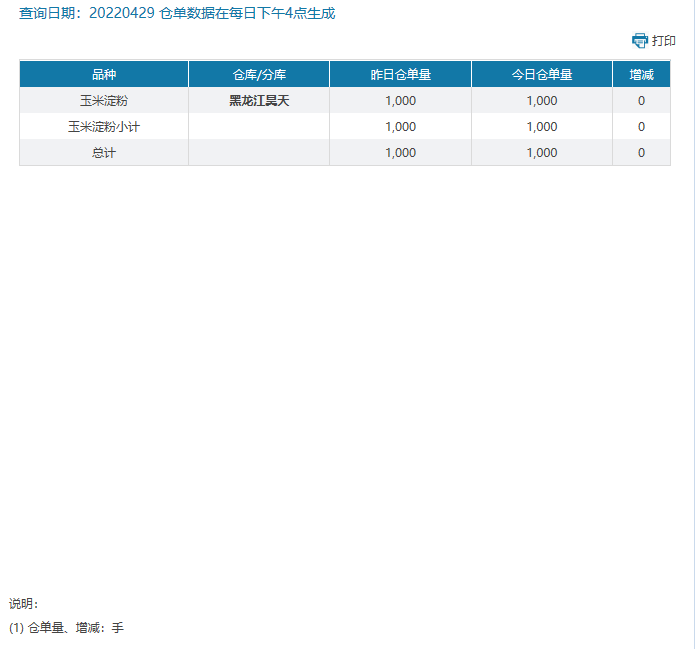The height and width of the screenshot is (649, 696).
Task: Click 昨日仓单量 value in 玉米淀粉小计 row
Action: tap(400, 127)
